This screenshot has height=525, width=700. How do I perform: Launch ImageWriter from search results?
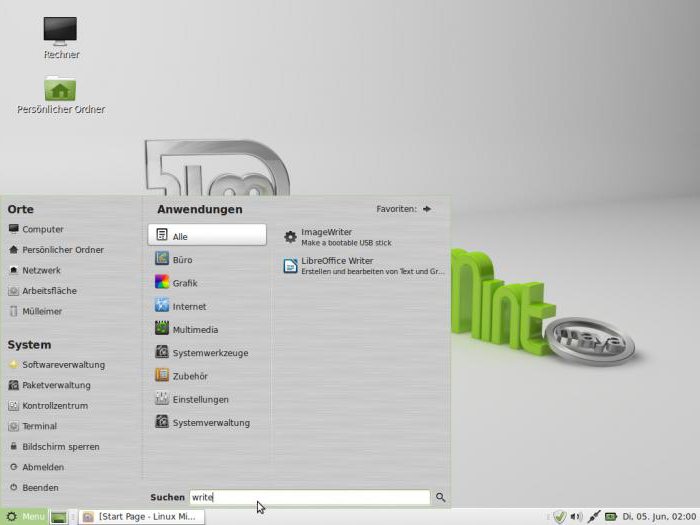(363, 237)
